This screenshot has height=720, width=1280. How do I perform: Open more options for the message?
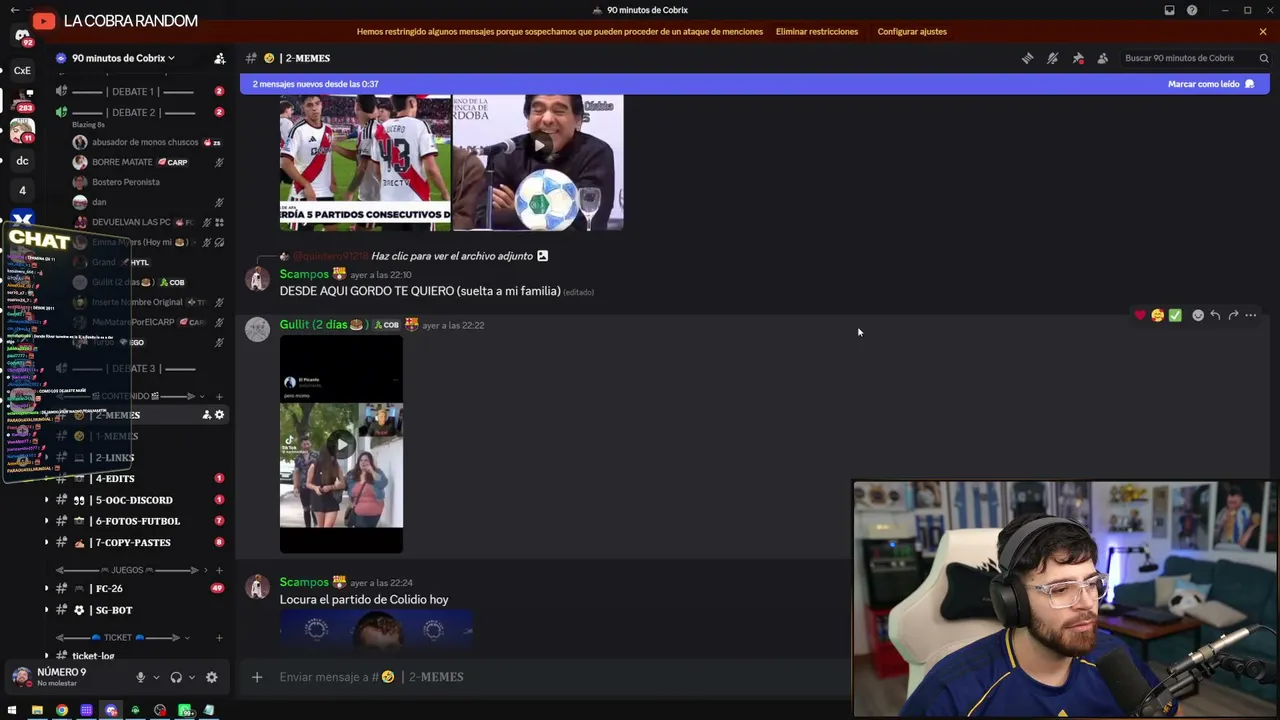coord(1250,315)
